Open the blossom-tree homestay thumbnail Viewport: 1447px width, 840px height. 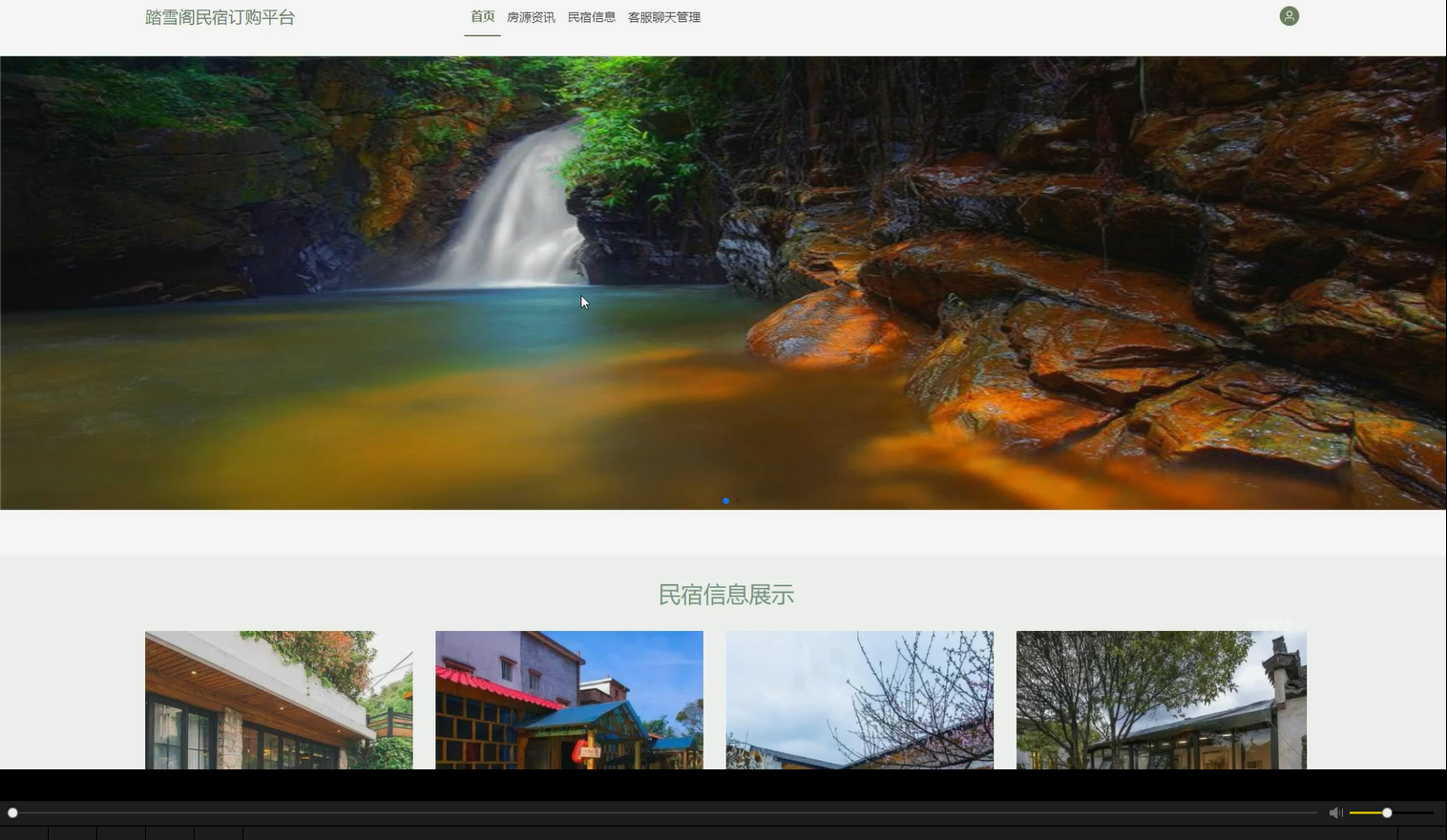[x=859, y=700]
